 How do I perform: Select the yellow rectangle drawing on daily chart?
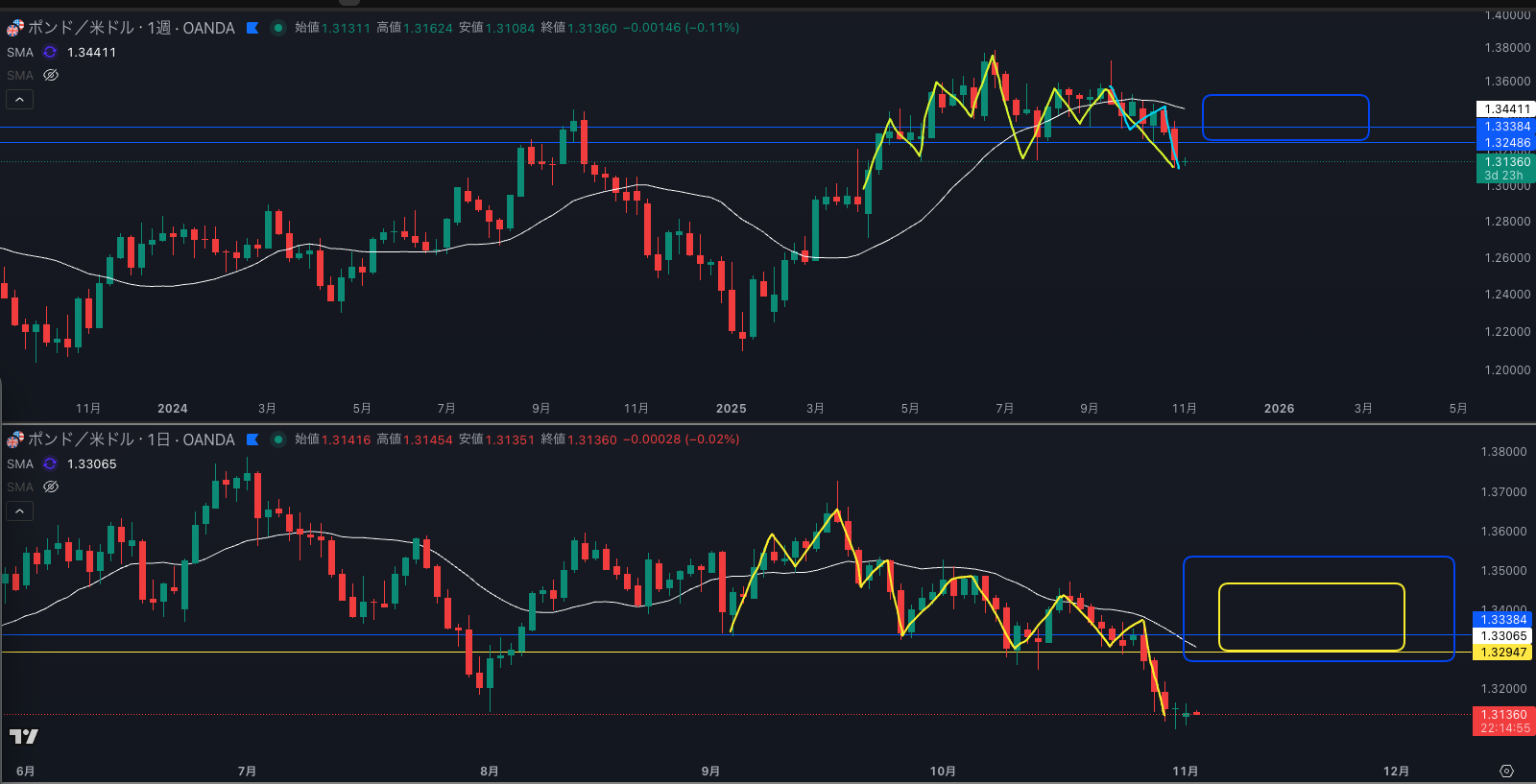point(1311,584)
